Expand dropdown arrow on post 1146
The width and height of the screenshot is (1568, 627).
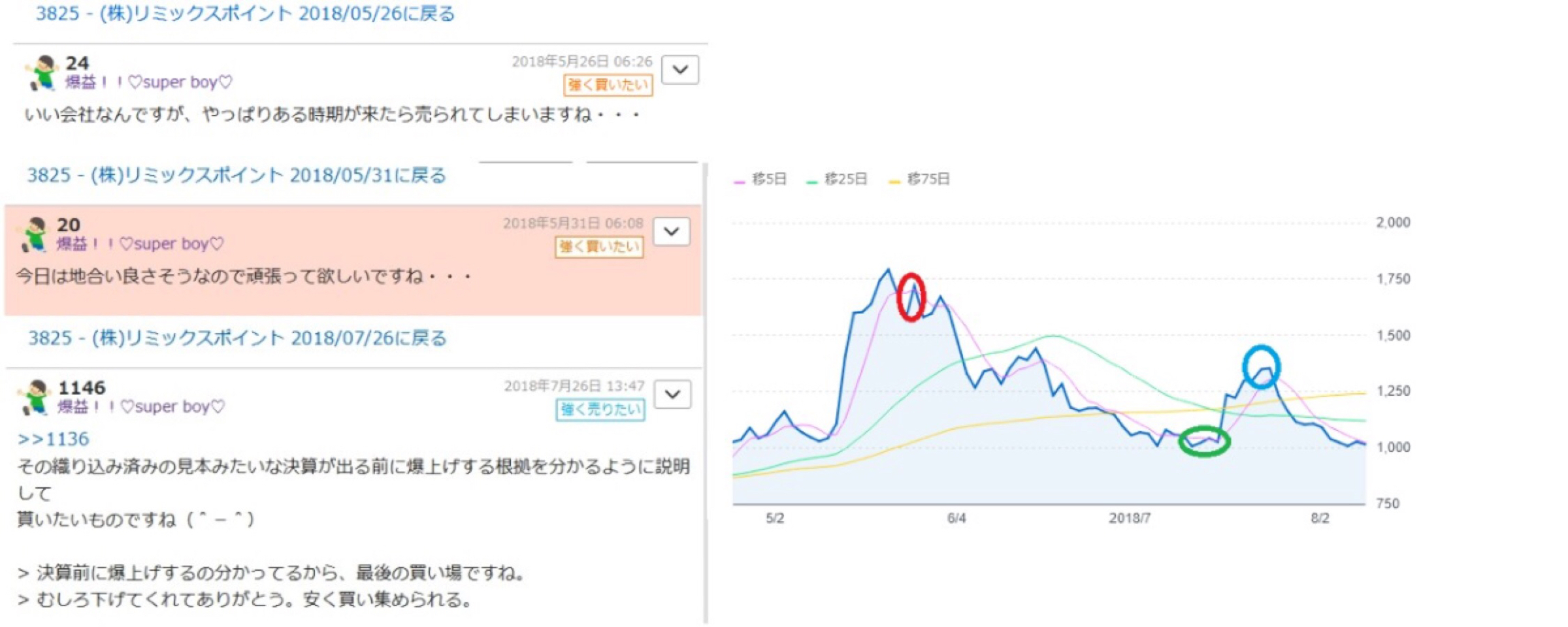672,394
